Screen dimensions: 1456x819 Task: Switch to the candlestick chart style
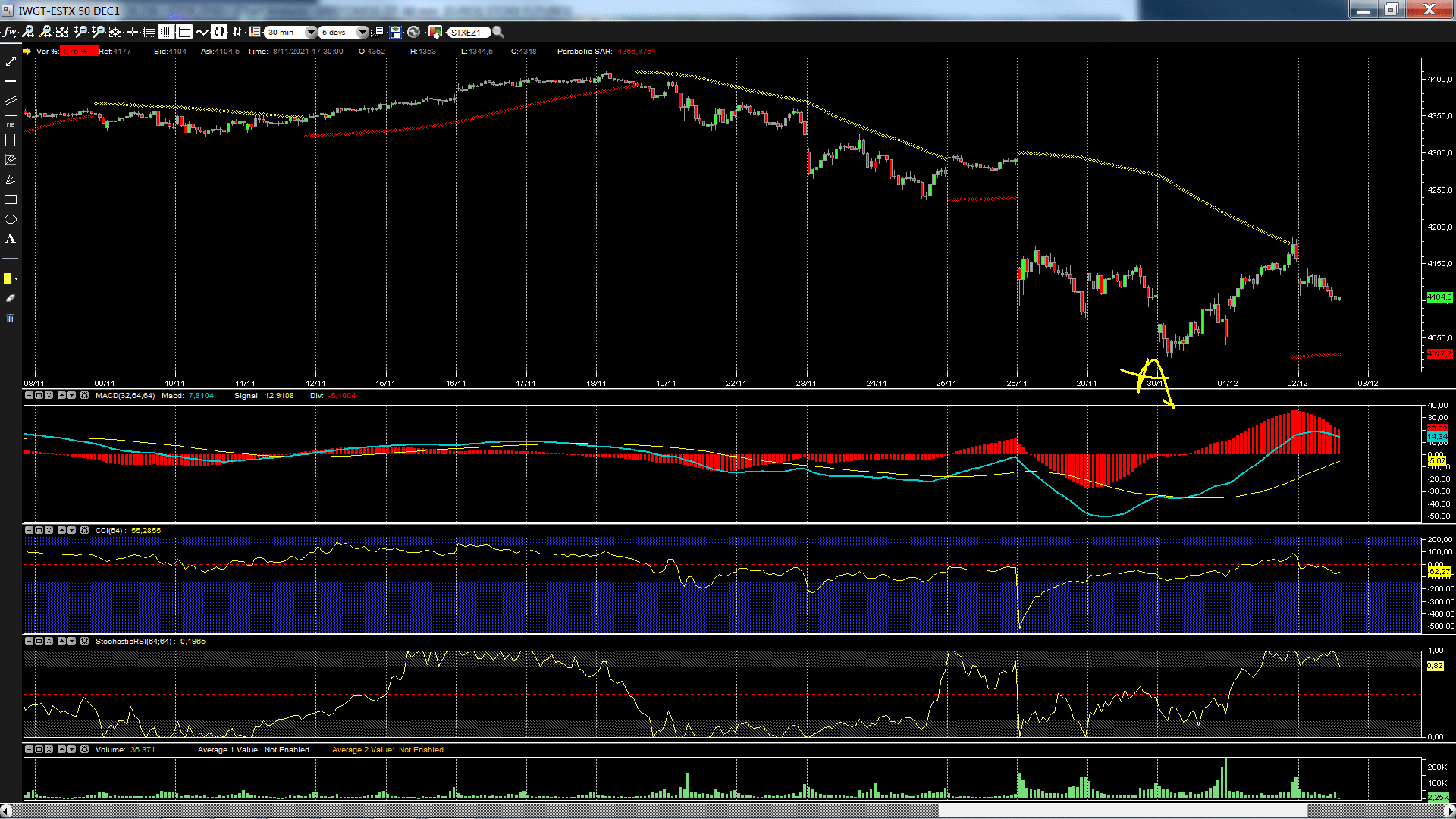[219, 32]
